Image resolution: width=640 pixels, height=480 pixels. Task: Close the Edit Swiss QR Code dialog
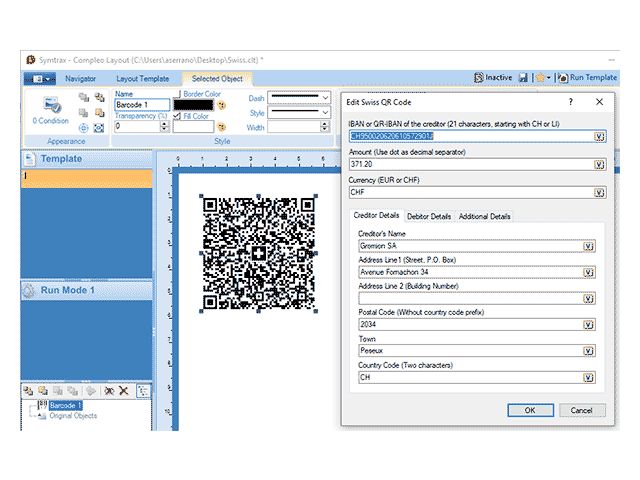click(599, 102)
